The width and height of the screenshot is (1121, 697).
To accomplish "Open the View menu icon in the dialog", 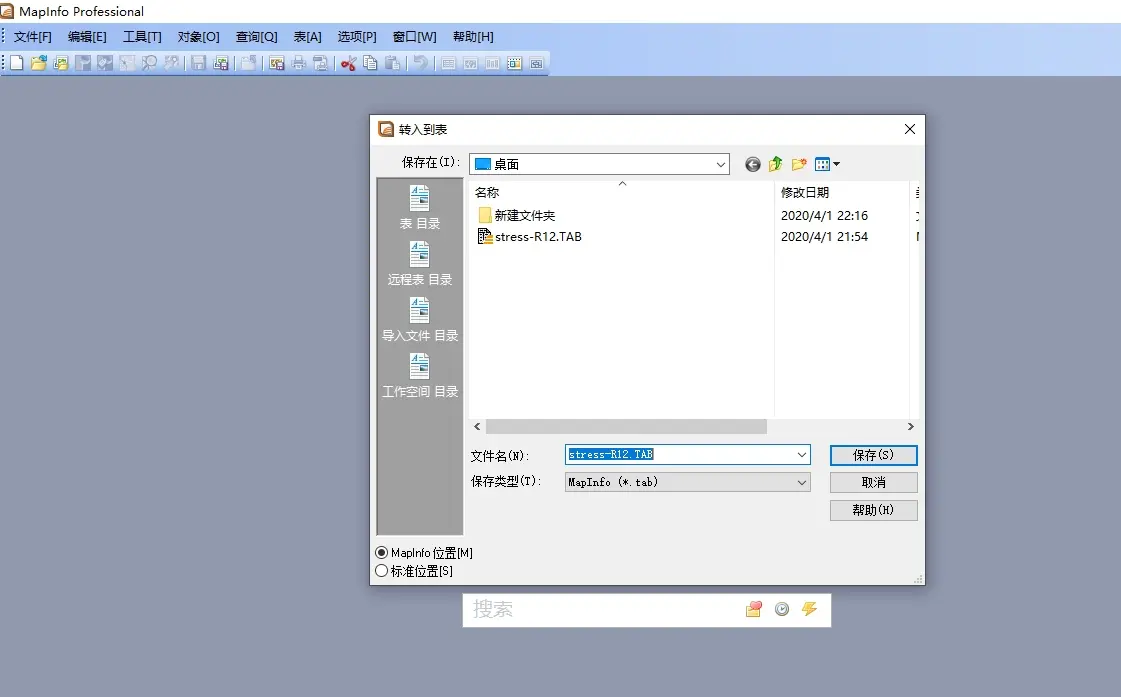I will (827, 164).
